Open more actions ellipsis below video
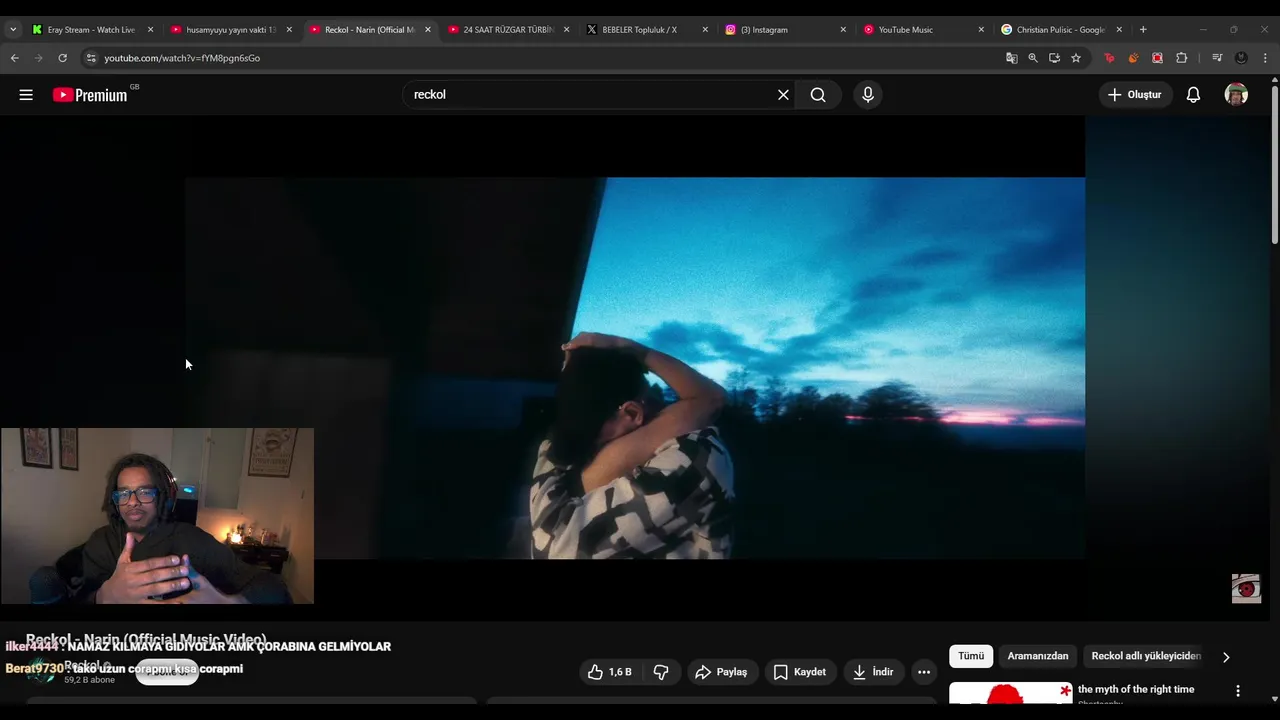Screen dimensions: 1280x720 (x=924, y=672)
